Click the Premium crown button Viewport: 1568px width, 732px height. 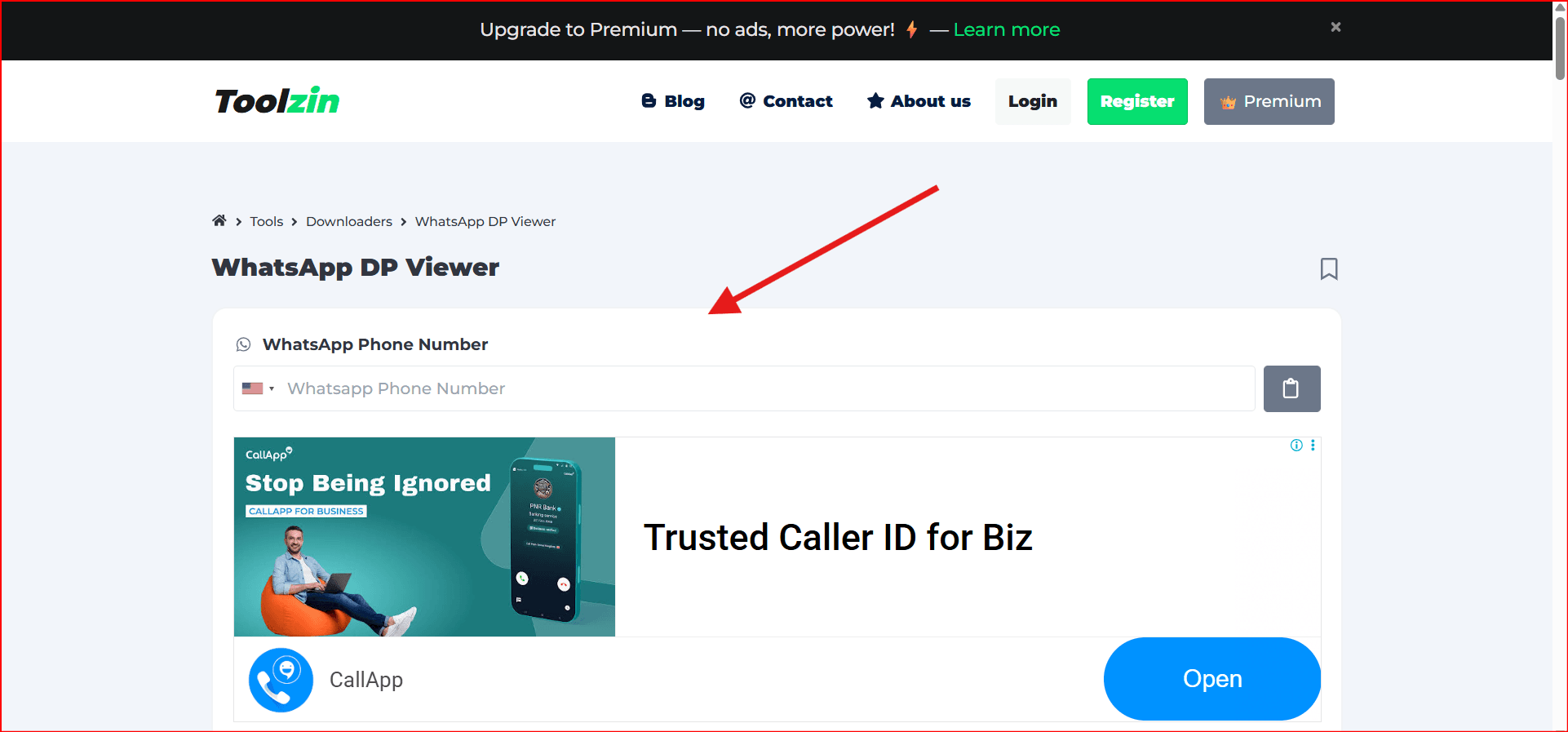[1269, 101]
